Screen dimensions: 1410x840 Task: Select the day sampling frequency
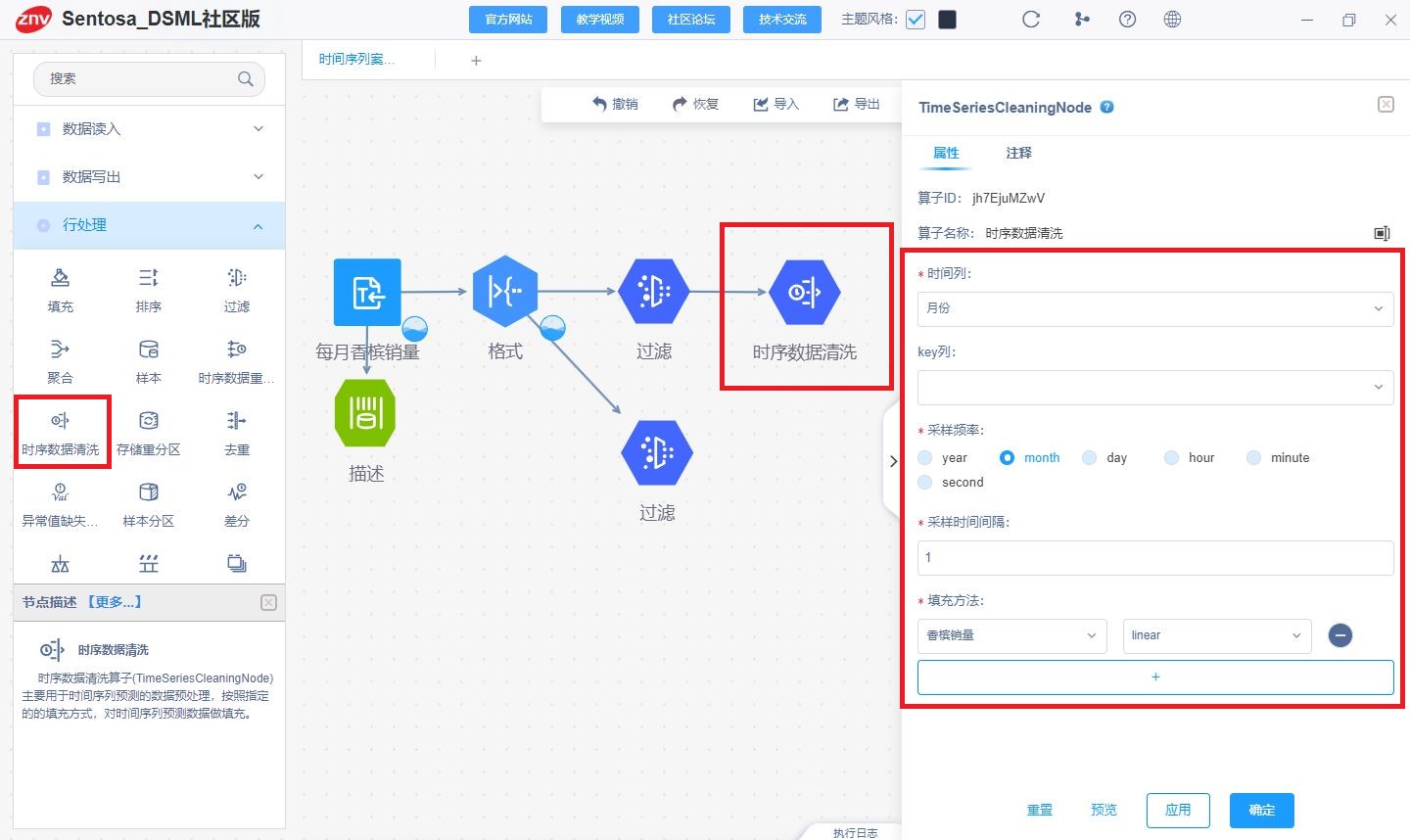point(1090,457)
